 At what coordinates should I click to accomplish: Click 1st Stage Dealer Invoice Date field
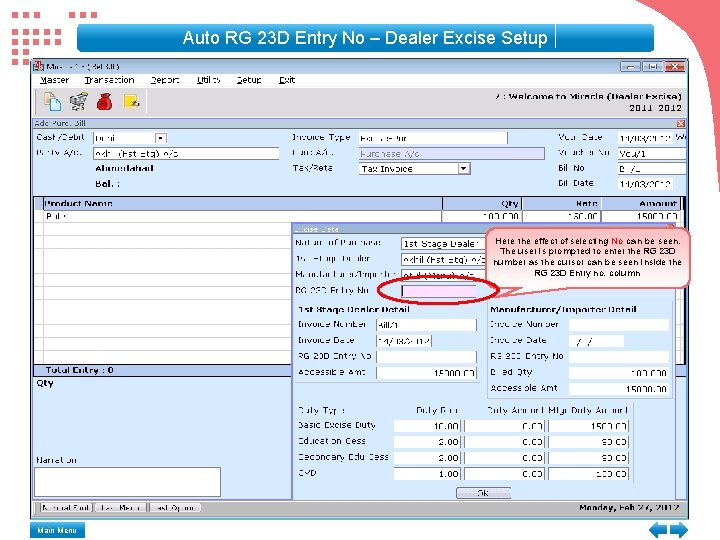point(404,341)
